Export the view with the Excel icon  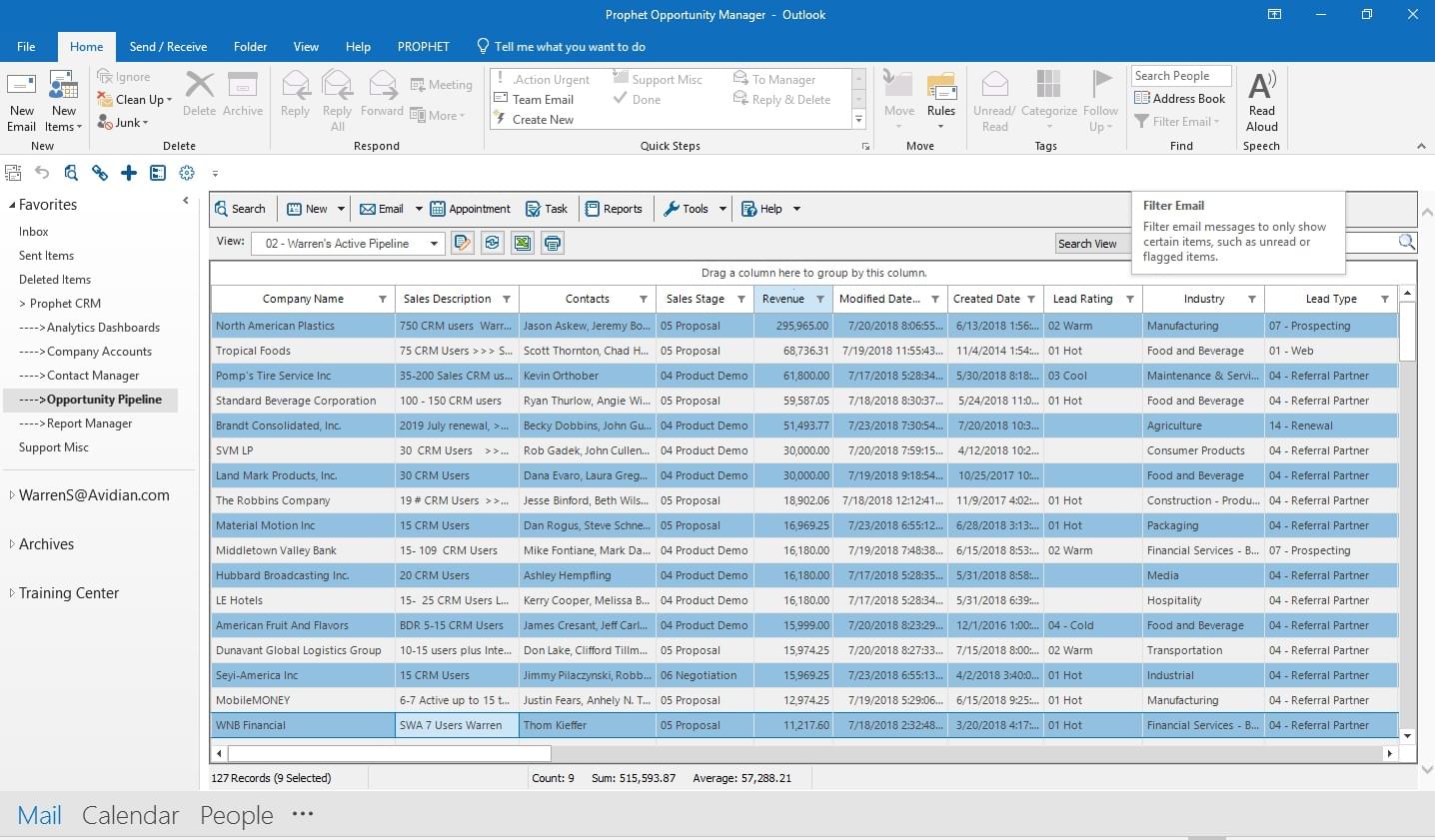tap(523, 243)
